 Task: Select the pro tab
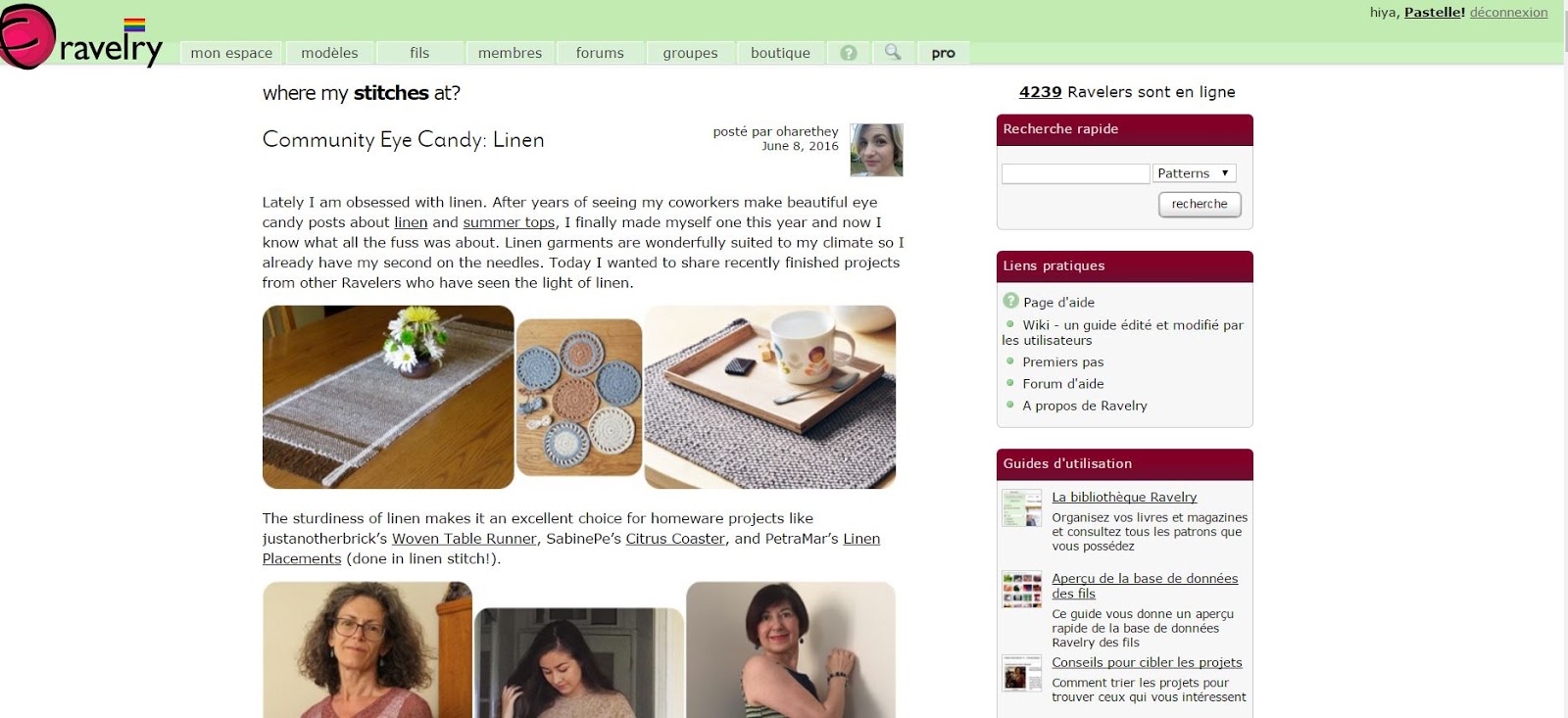click(943, 53)
